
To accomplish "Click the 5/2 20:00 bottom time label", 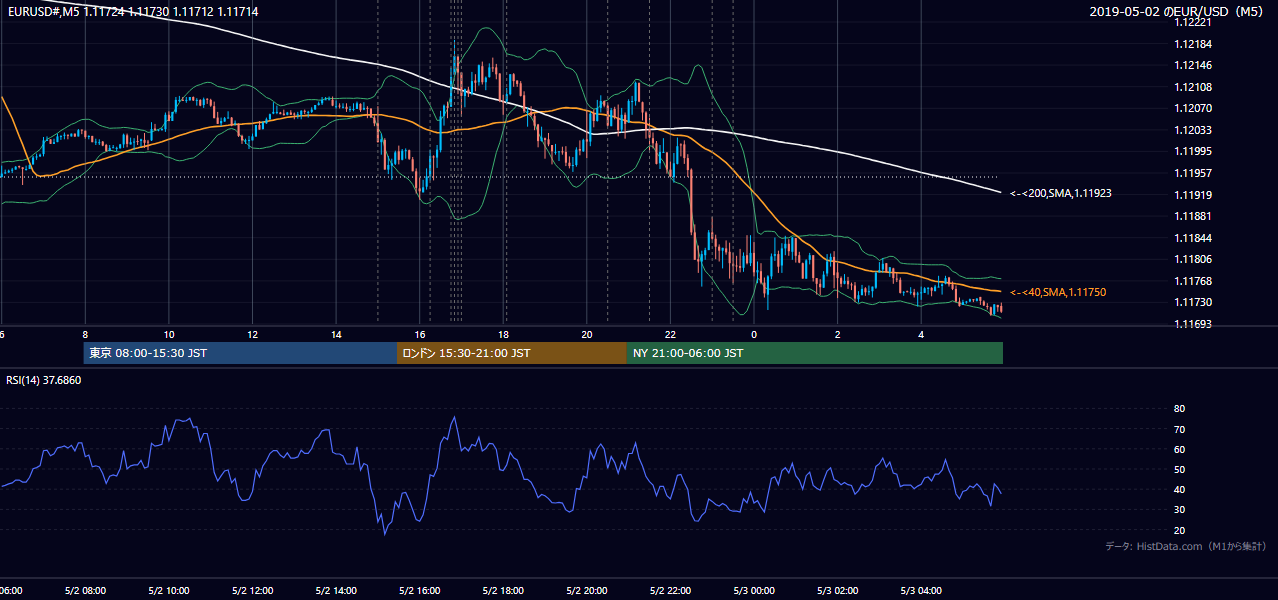I will (588, 591).
